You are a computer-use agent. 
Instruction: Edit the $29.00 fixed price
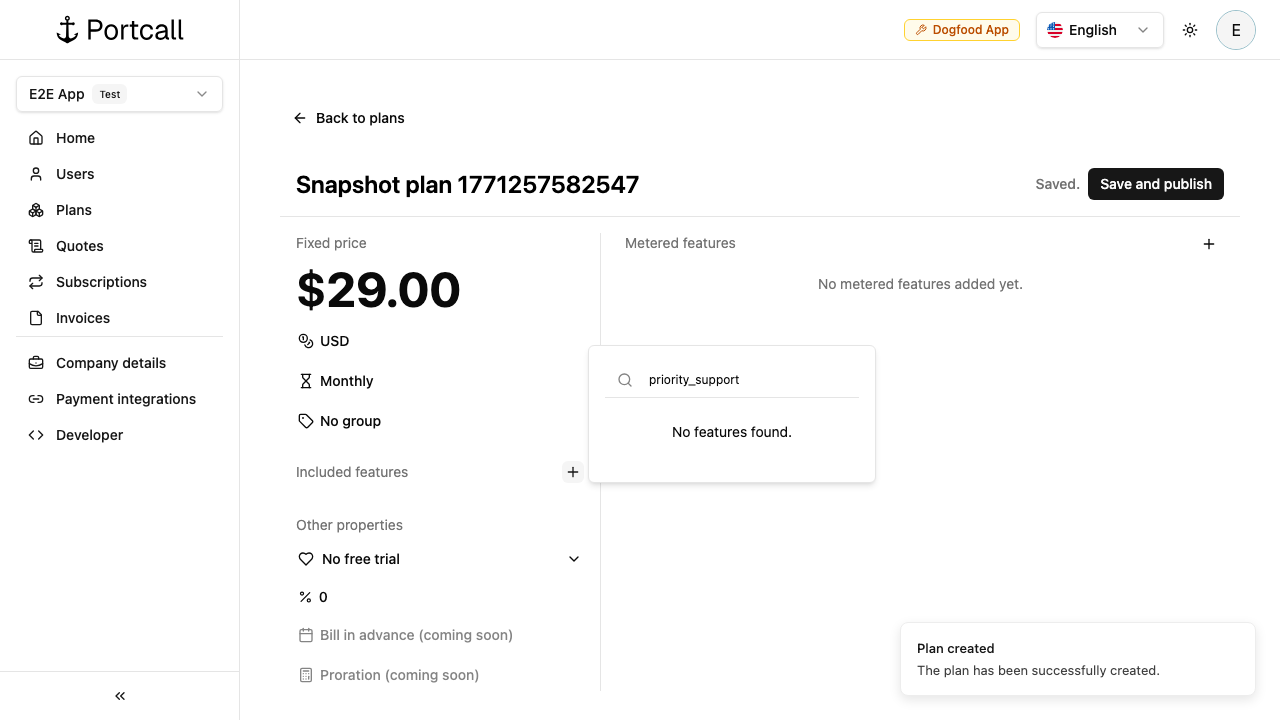[378, 290]
